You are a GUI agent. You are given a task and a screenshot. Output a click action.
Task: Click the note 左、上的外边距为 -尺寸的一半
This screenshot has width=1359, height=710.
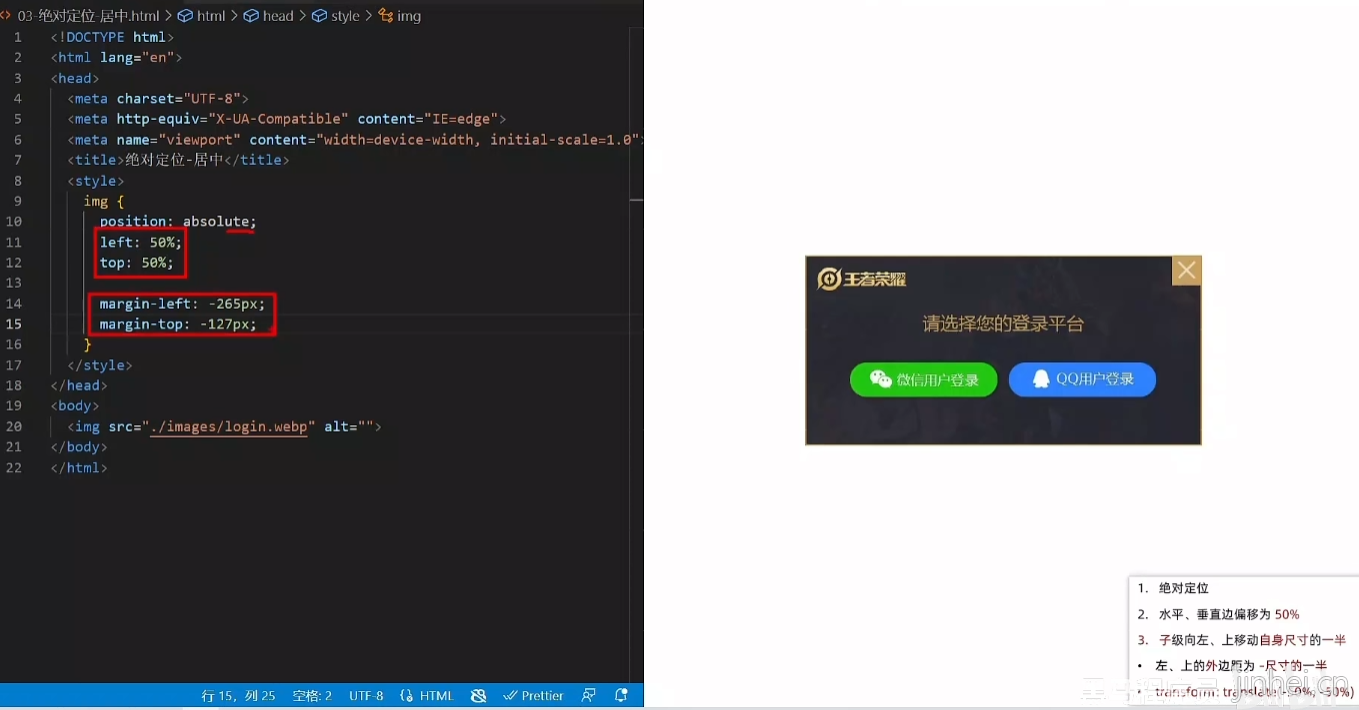pos(1241,665)
